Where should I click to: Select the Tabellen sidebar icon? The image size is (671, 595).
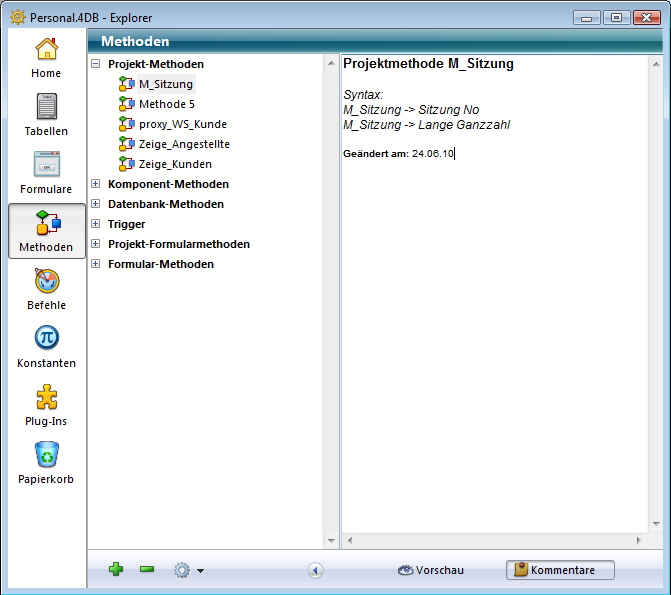tap(46, 114)
